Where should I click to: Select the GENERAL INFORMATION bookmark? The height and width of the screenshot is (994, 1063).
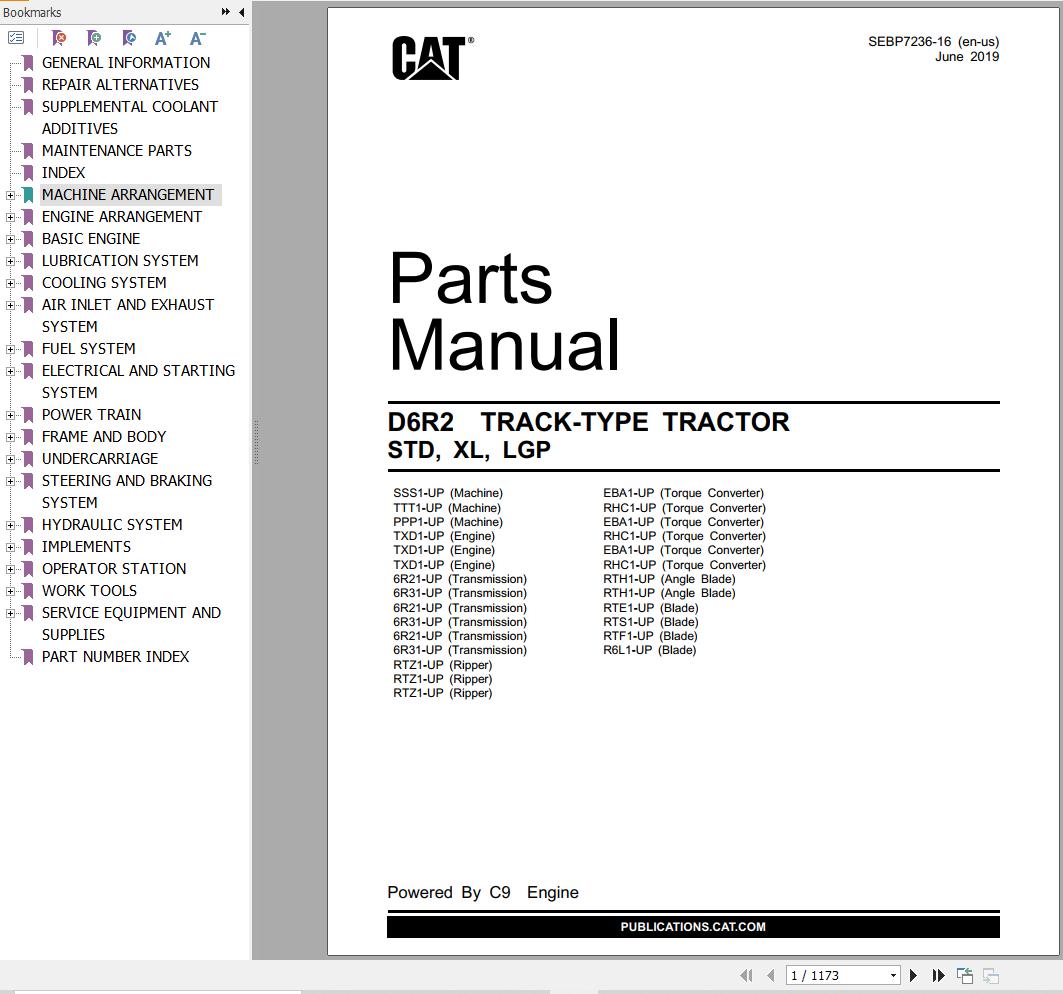tap(125, 62)
